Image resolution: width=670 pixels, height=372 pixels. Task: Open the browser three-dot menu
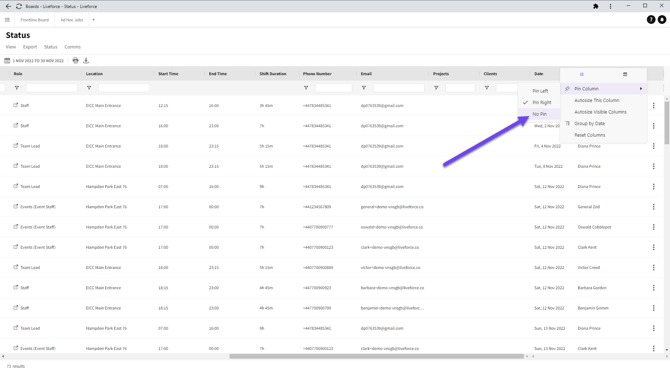pyautogui.click(x=610, y=6)
